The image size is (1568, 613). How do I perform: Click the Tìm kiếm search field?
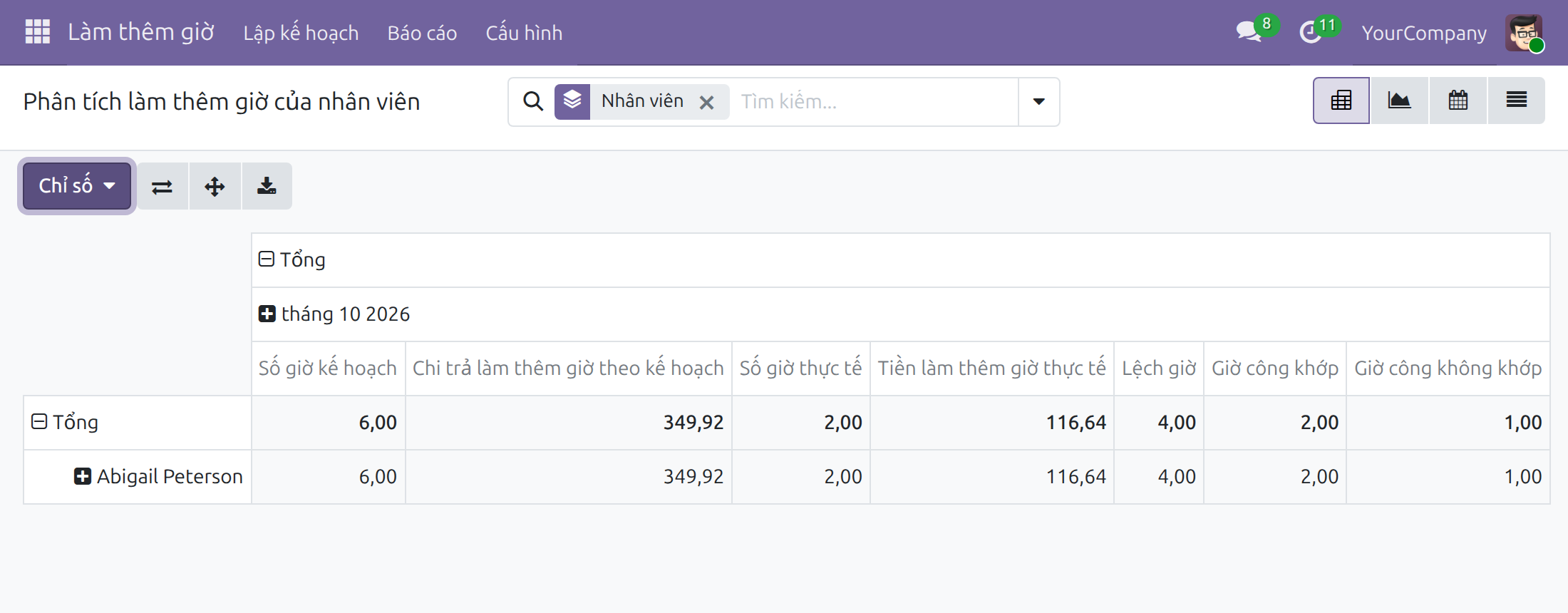875,102
